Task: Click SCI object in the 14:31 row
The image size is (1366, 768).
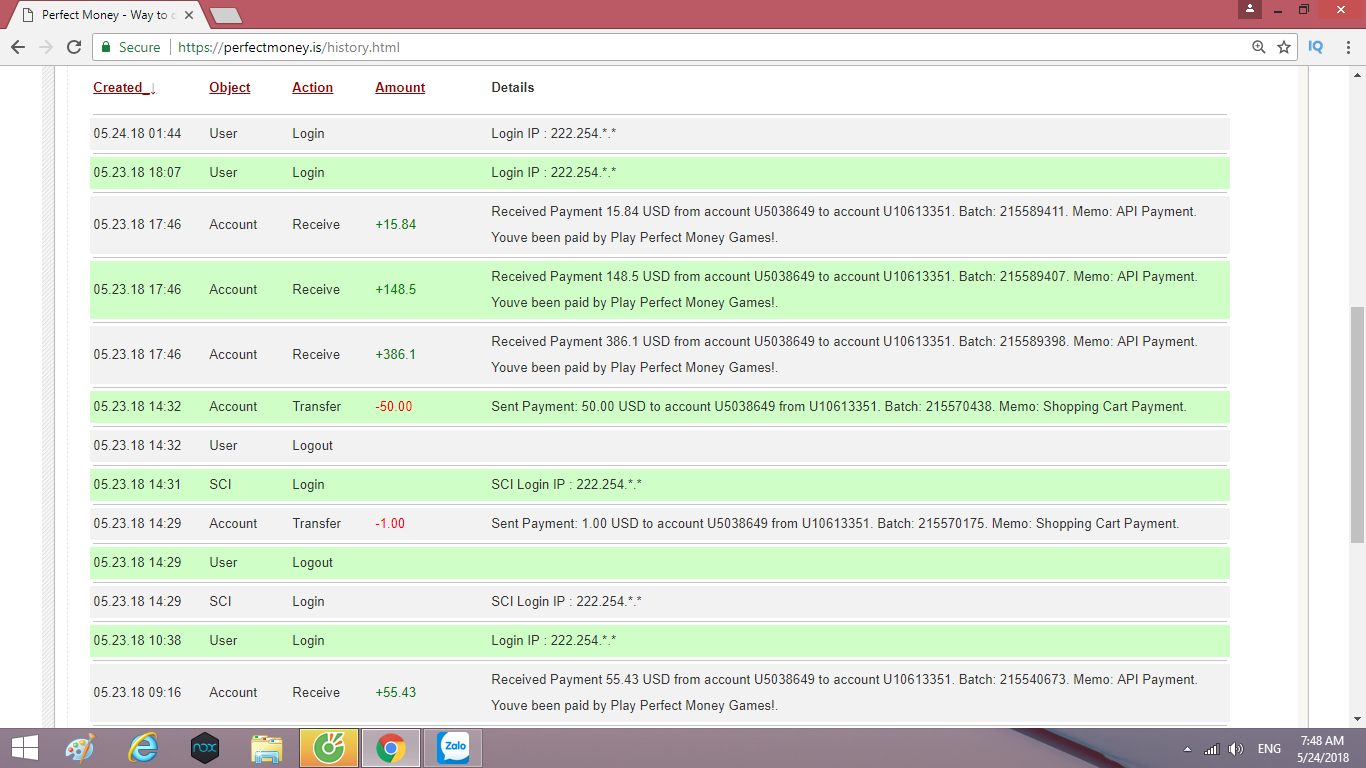Action: click(x=220, y=485)
